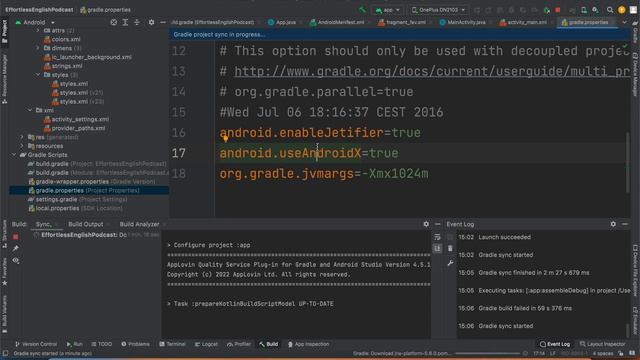Show hidden editor tabs dropdown arrow

click(624, 22)
